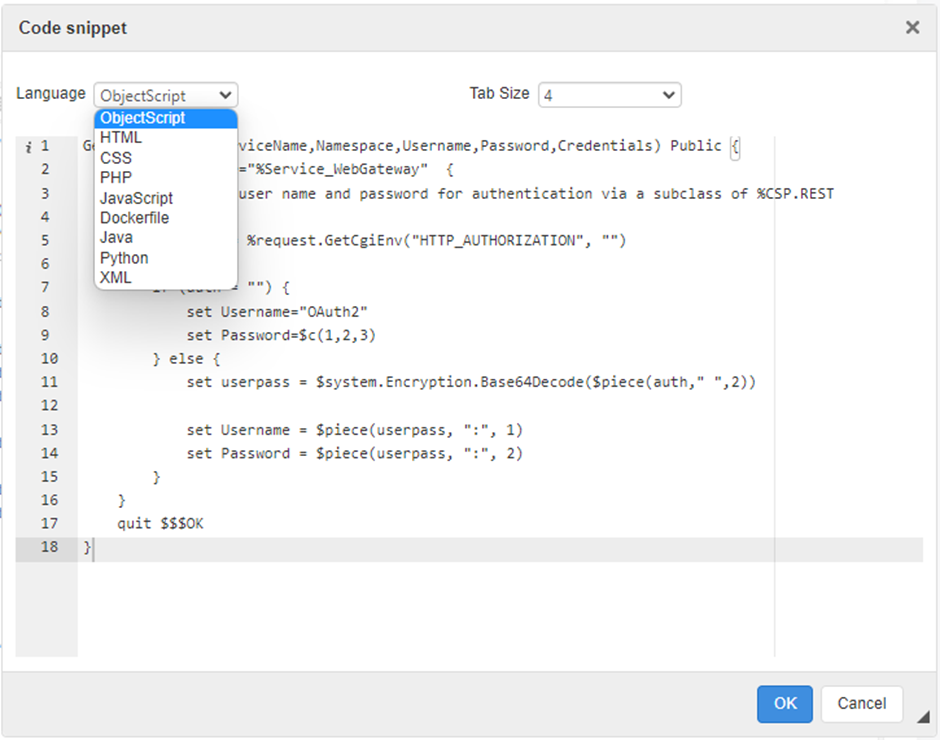Expand the Tab Size dropdown
This screenshot has height=740, width=940.
pos(609,95)
